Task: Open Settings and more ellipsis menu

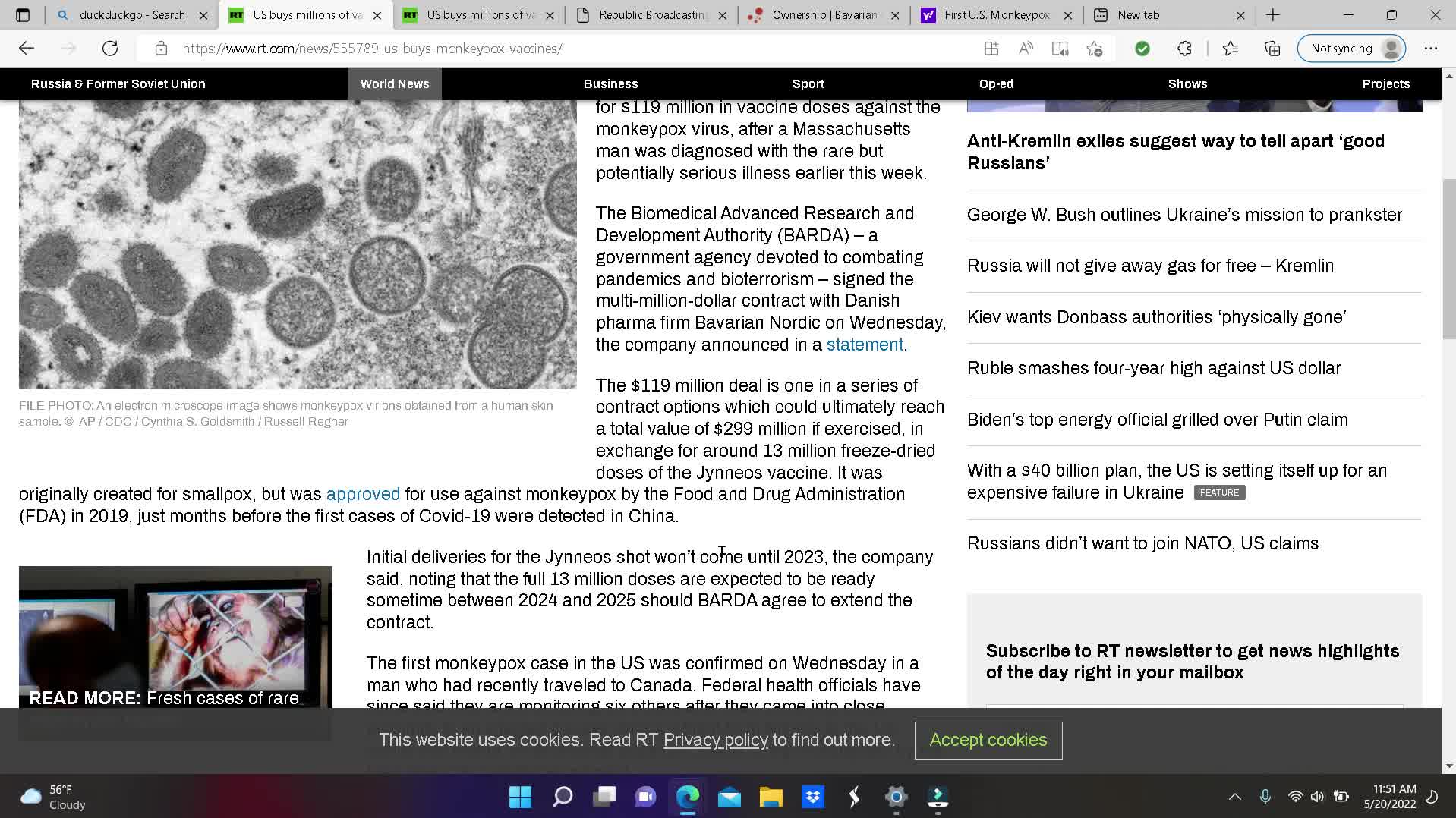Action: 1431,49
